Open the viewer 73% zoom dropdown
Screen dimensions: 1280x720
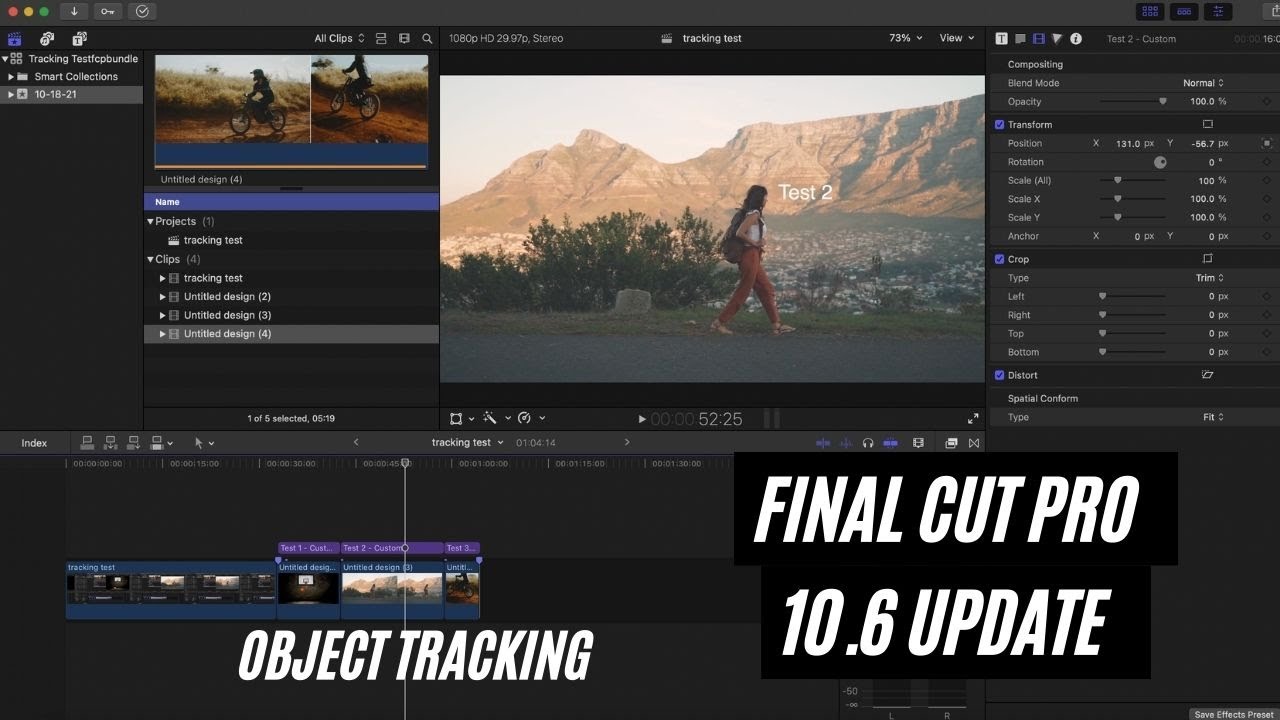point(905,38)
